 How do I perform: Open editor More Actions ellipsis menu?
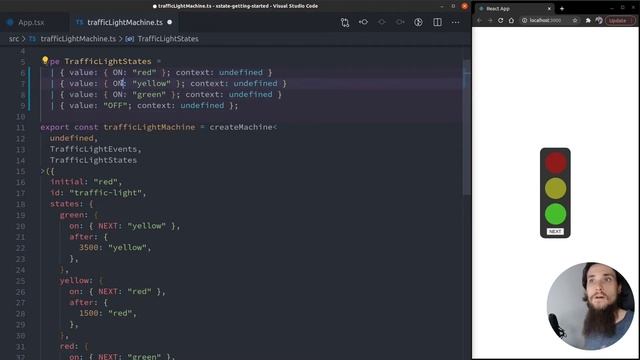pos(456,22)
